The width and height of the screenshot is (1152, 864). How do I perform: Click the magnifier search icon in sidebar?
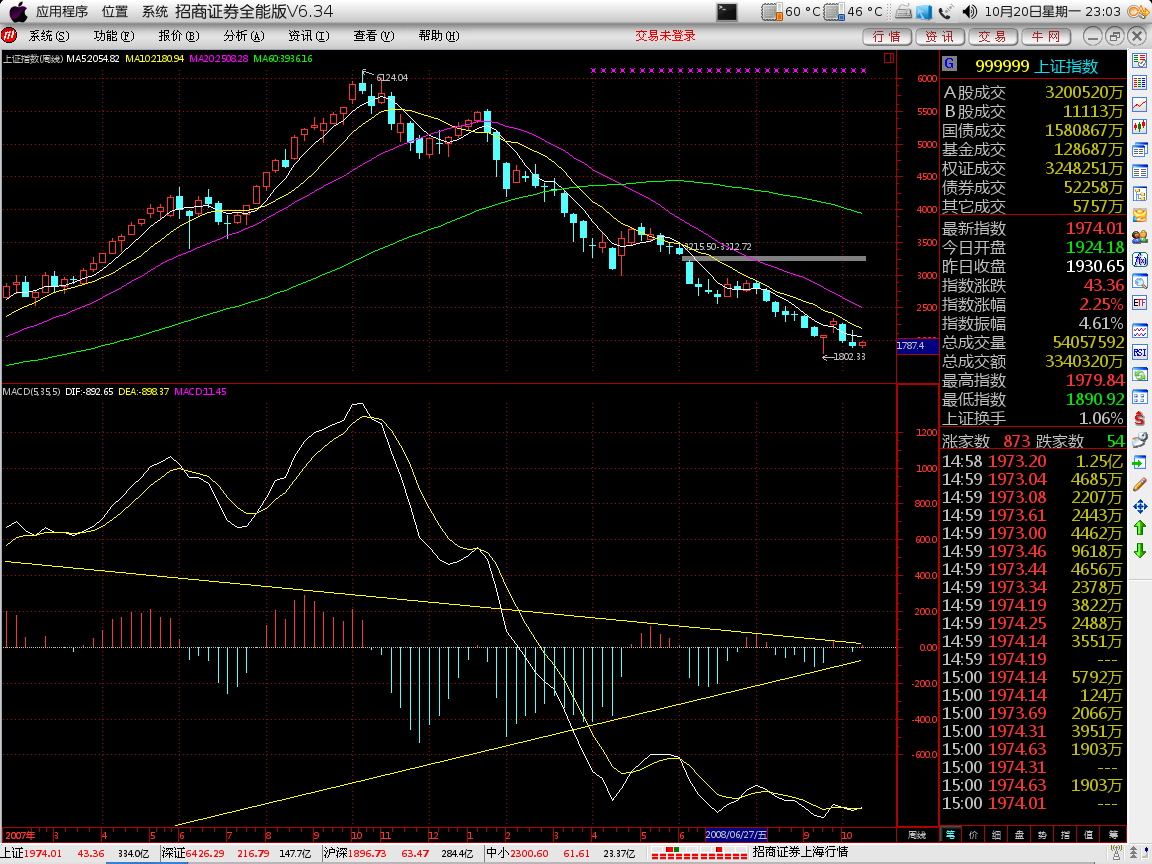click(x=1140, y=282)
